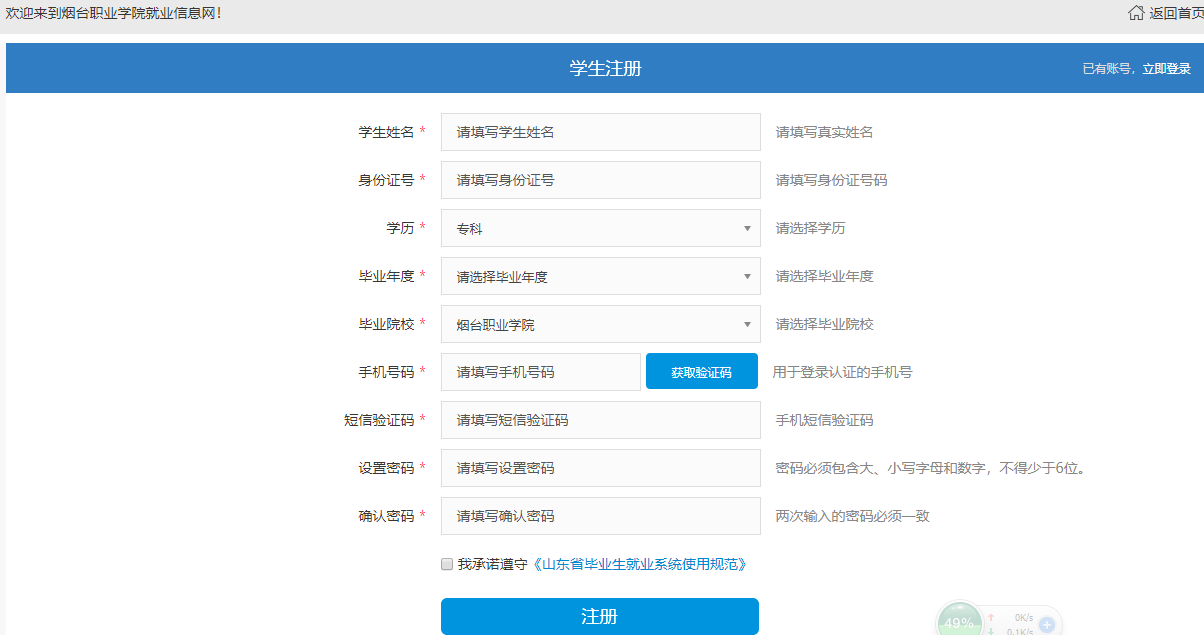Click the 学生注册 header title

click(x=605, y=68)
